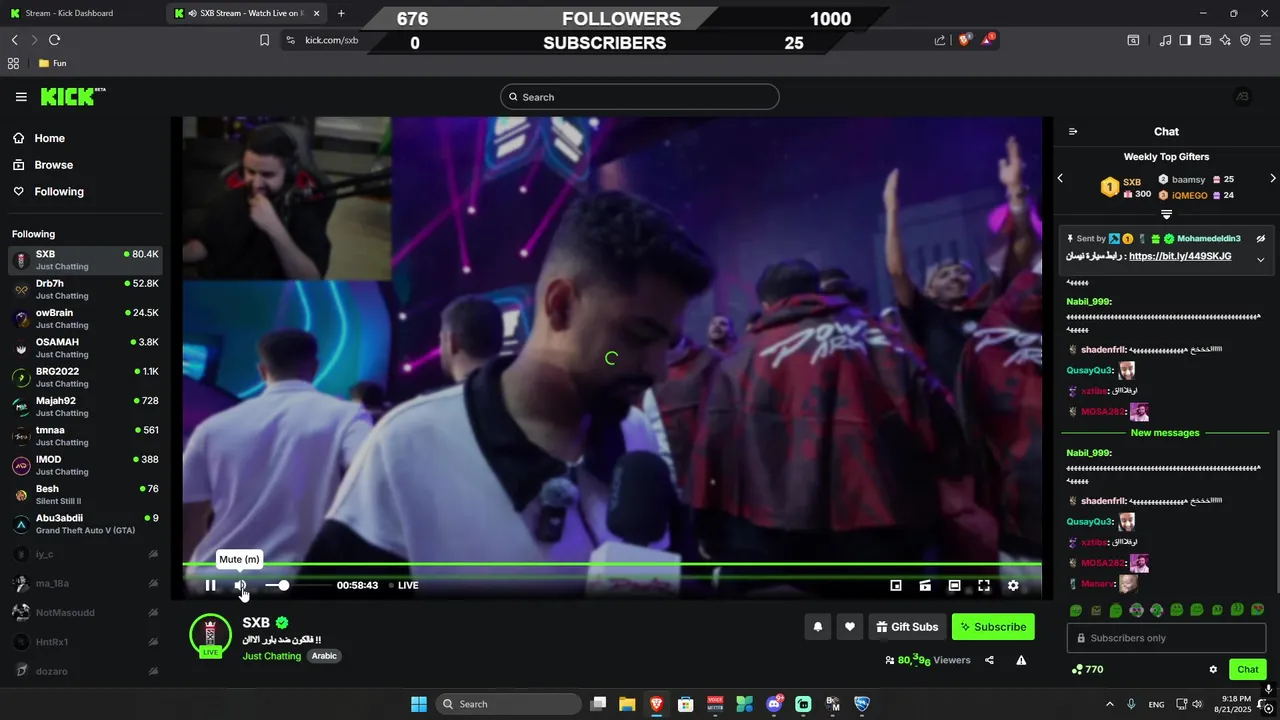Open Brave playlist music icon

click(1165, 40)
